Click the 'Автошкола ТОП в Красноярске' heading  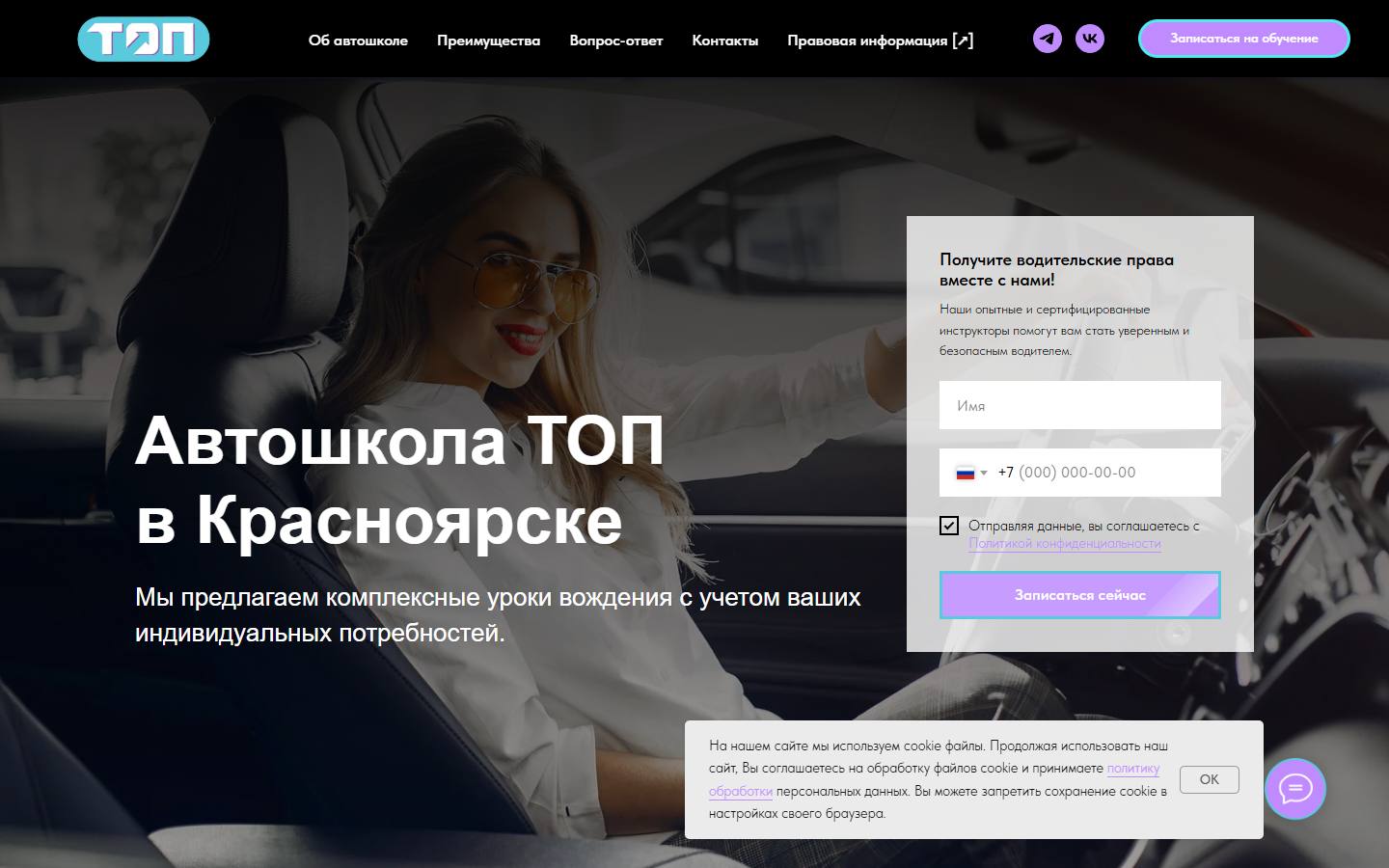400,480
